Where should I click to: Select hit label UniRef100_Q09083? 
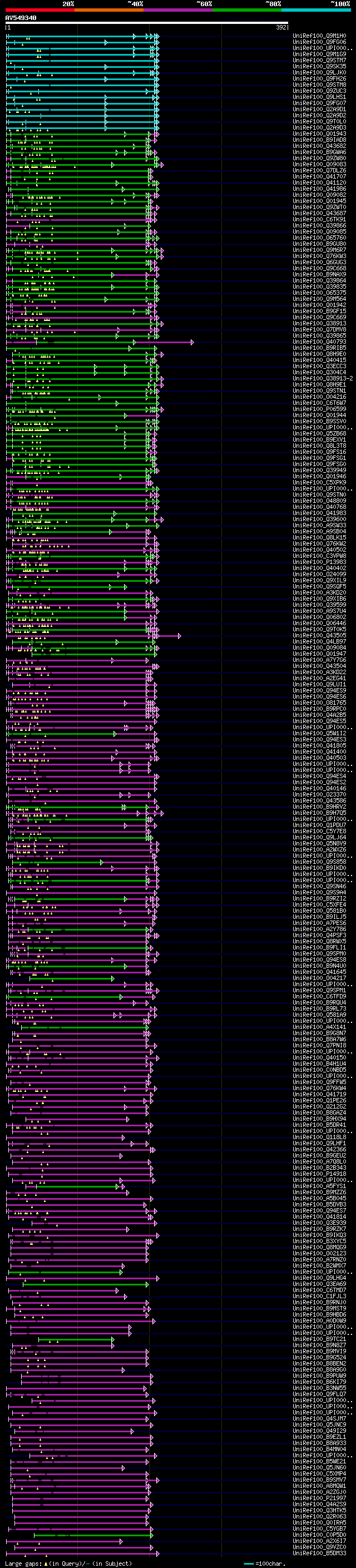(319, 164)
